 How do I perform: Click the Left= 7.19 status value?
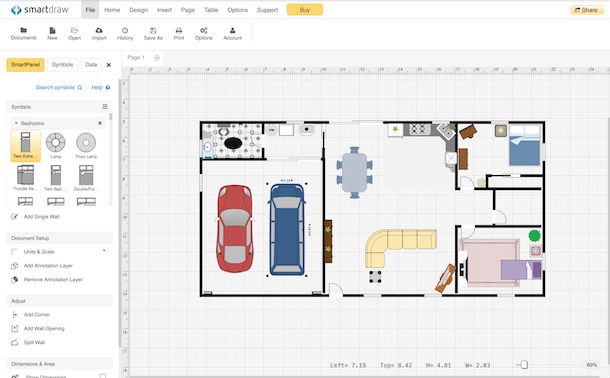pos(348,365)
